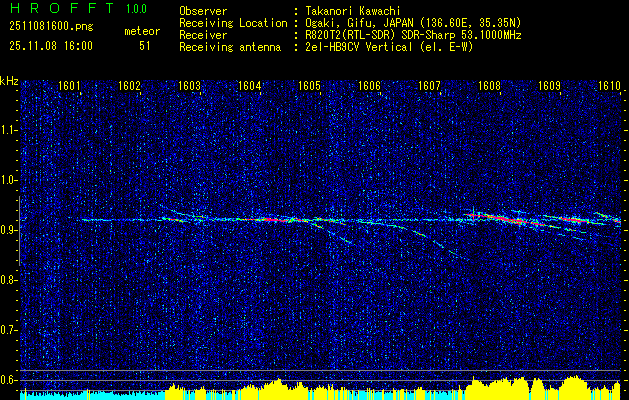Click the Receiver label
This screenshot has height=400, width=629.
[x=203, y=35]
